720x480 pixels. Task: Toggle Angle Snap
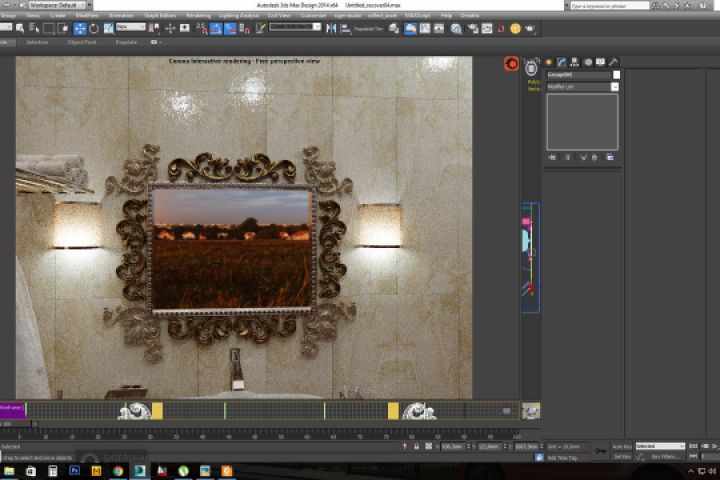pos(216,28)
